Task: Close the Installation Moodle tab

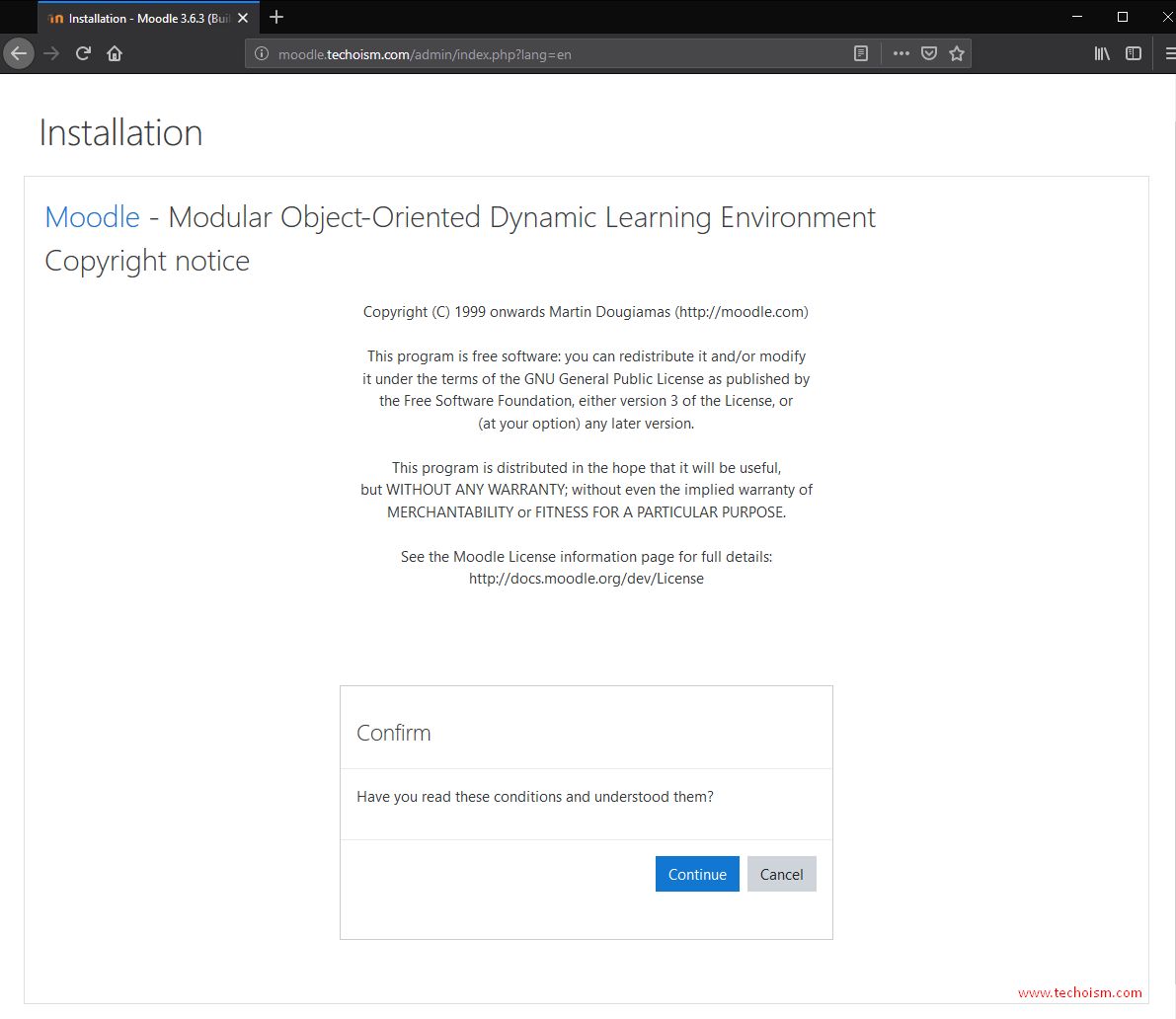Action: click(x=243, y=18)
